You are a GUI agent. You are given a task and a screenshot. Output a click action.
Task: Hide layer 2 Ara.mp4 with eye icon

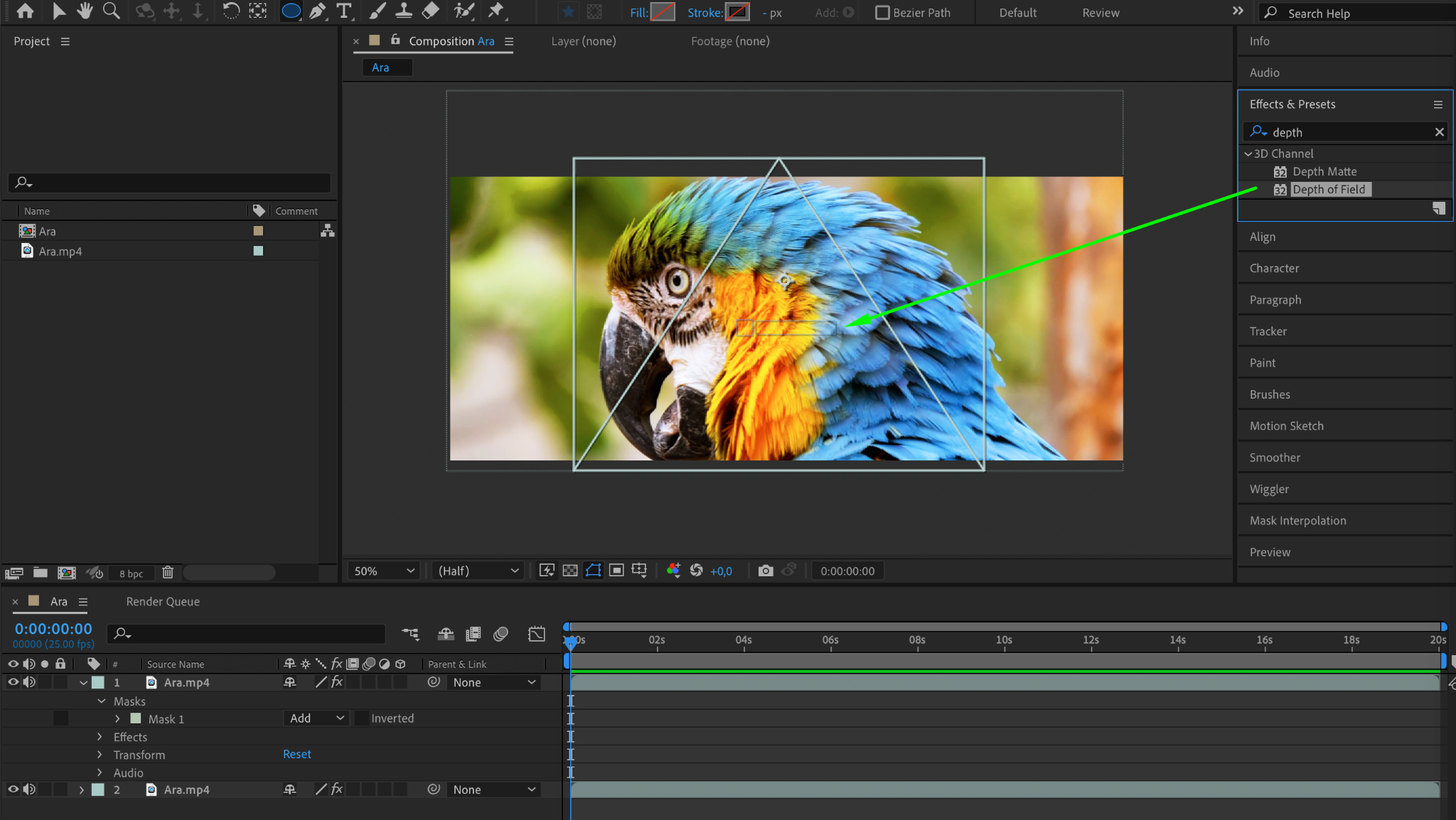[13, 789]
